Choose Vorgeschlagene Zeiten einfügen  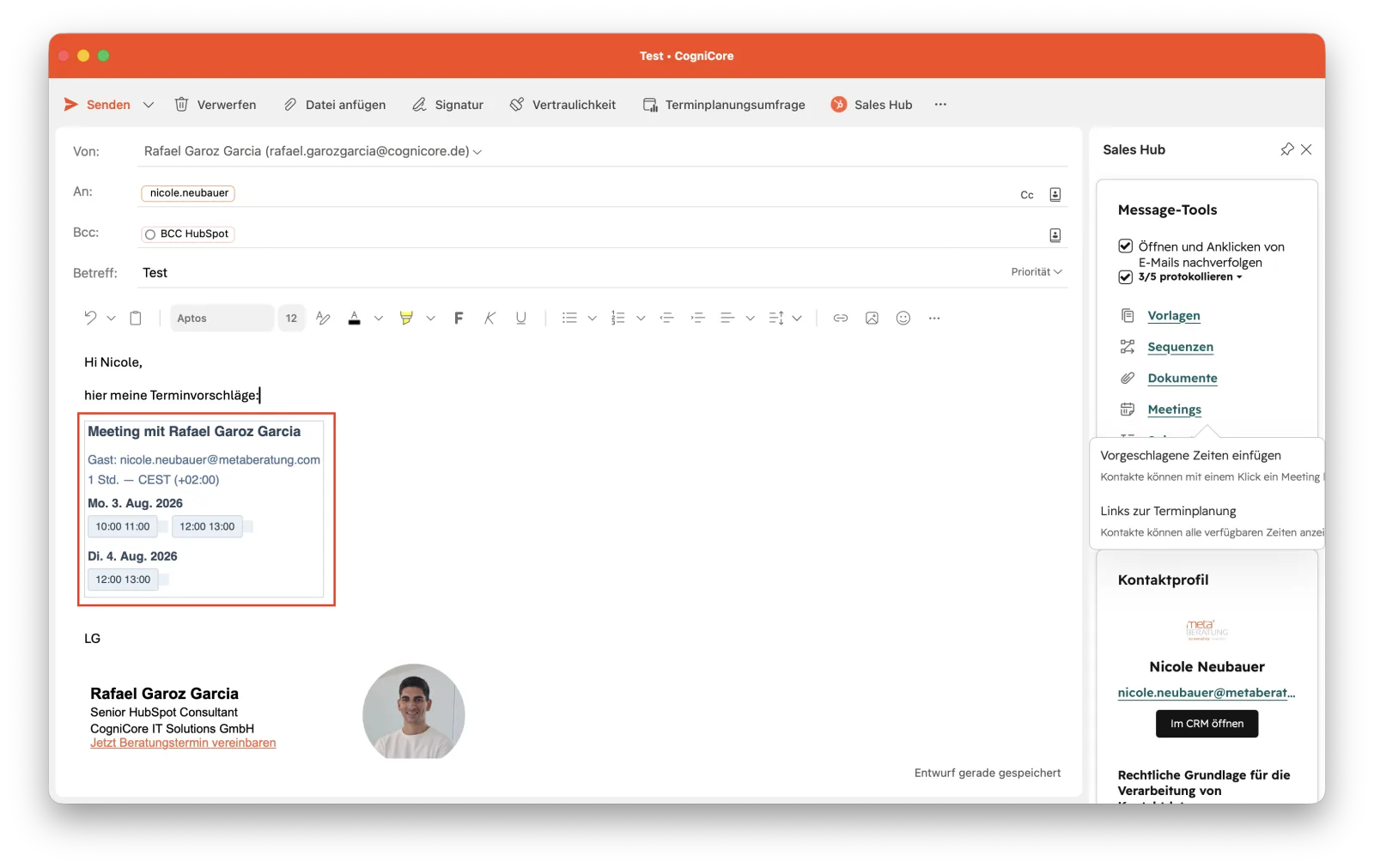pyautogui.click(x=1191, y=456)
